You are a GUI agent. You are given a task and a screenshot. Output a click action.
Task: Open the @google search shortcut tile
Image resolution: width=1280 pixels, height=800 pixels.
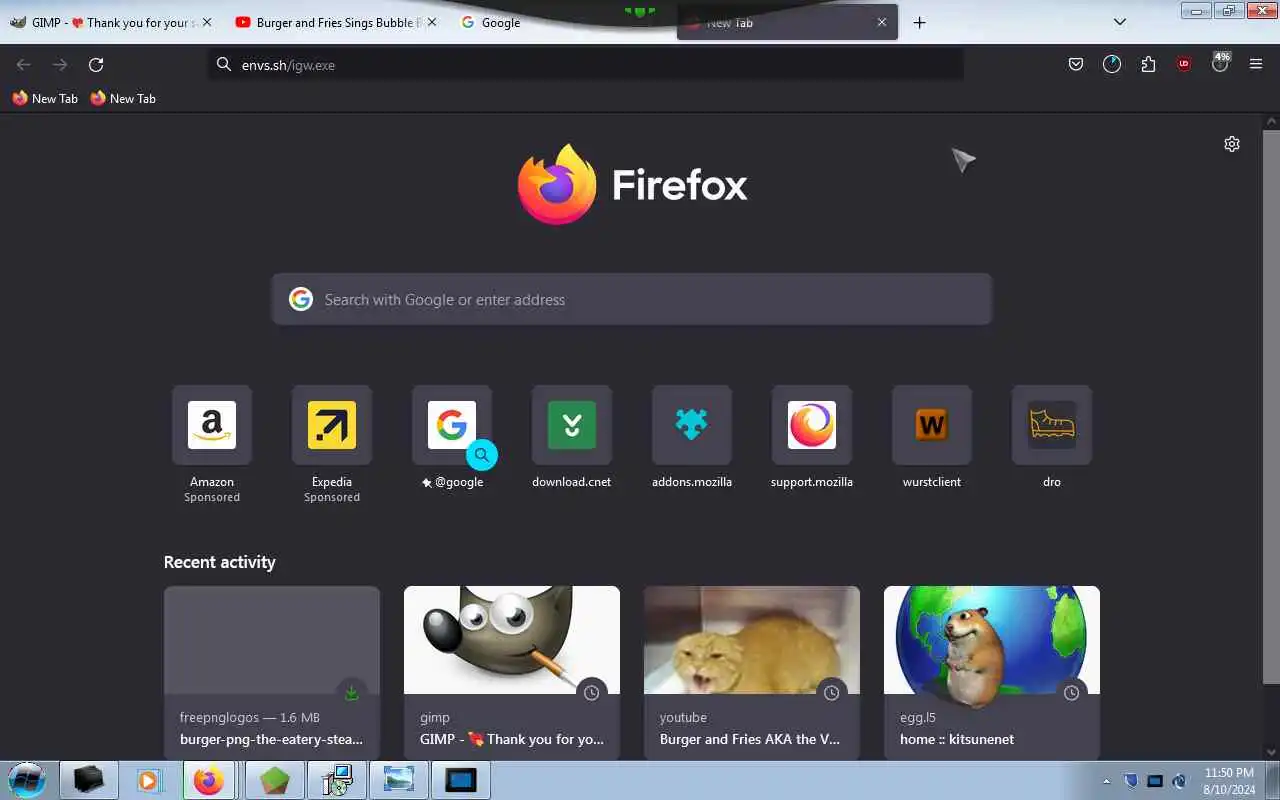coord(452,437)
